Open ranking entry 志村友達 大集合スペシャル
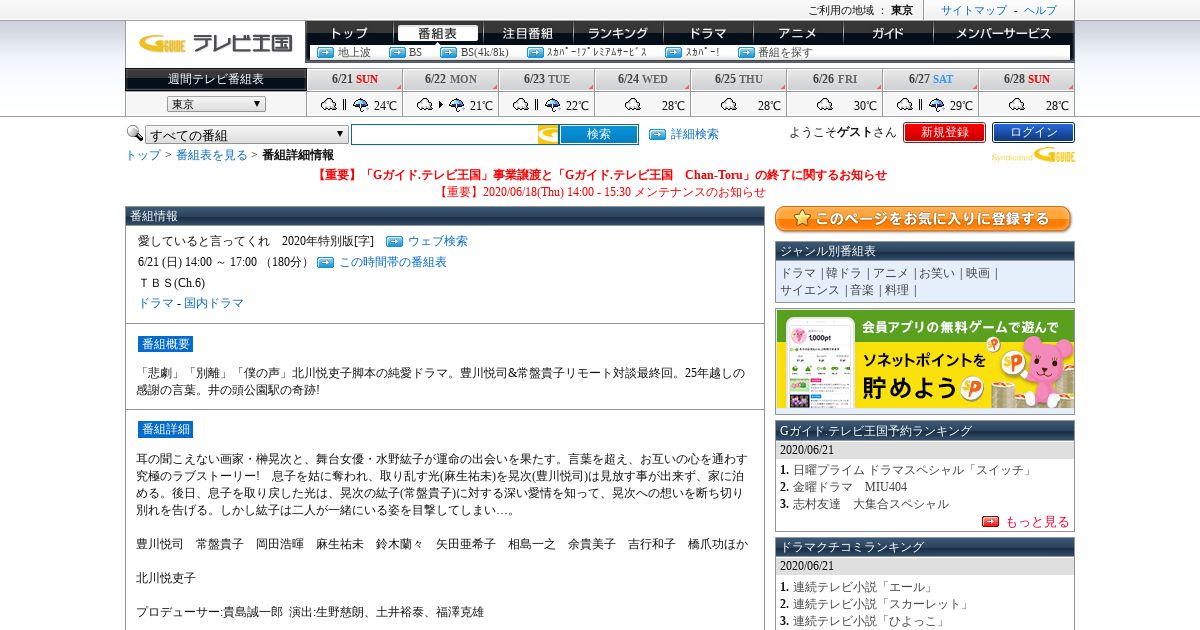The image size is (1200, 630). [x=871, y=504]
